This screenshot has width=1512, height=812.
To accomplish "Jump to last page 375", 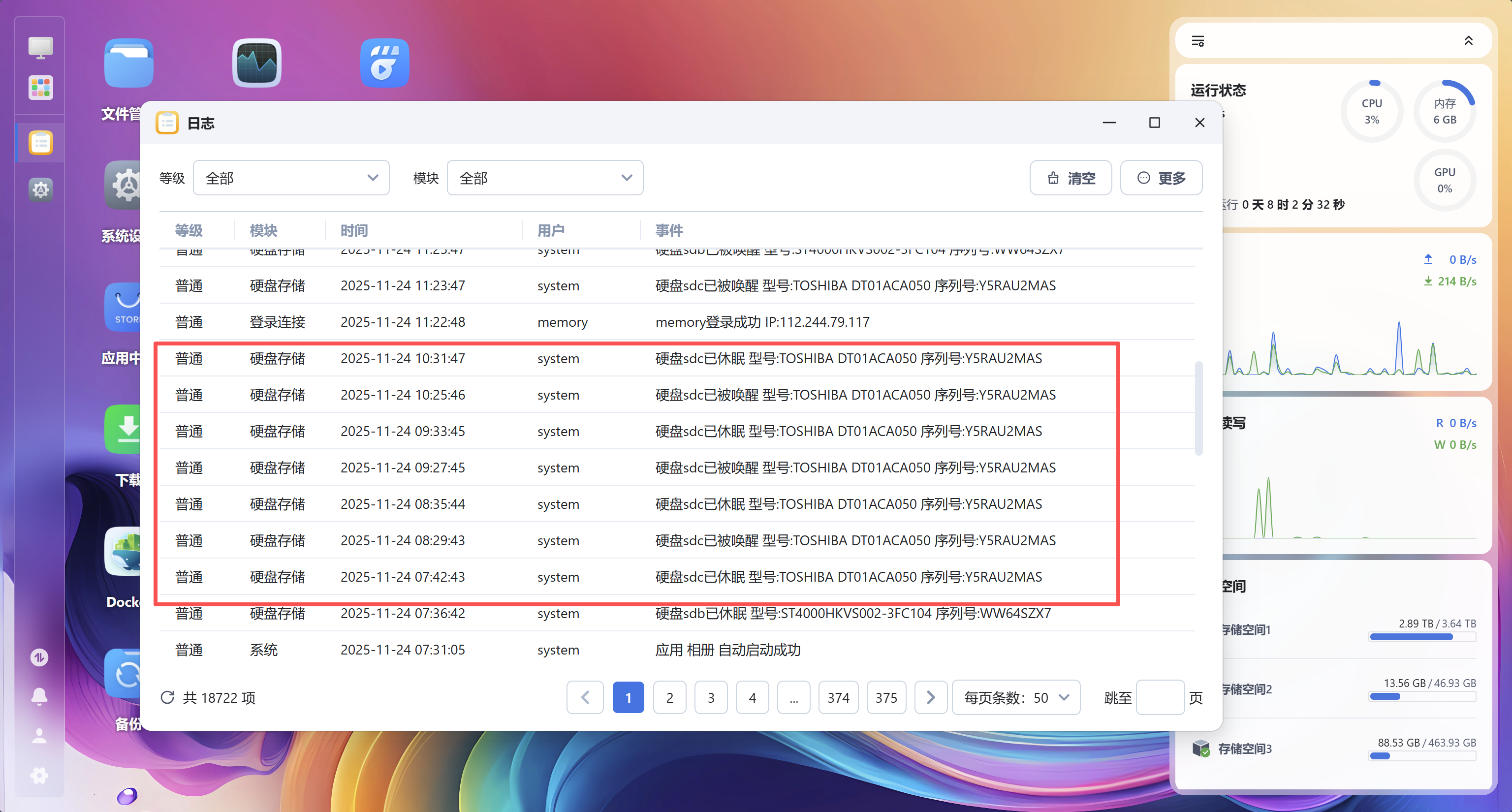I will pos(886,697).
